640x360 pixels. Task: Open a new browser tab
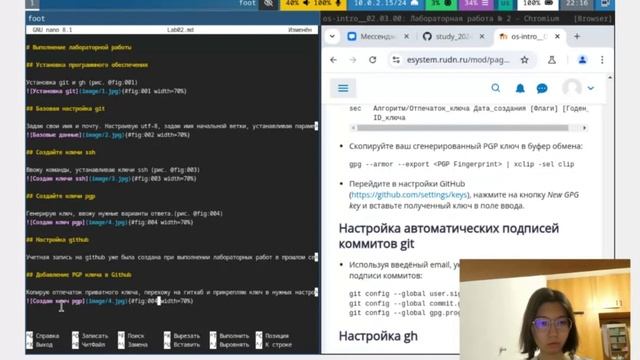577,36
